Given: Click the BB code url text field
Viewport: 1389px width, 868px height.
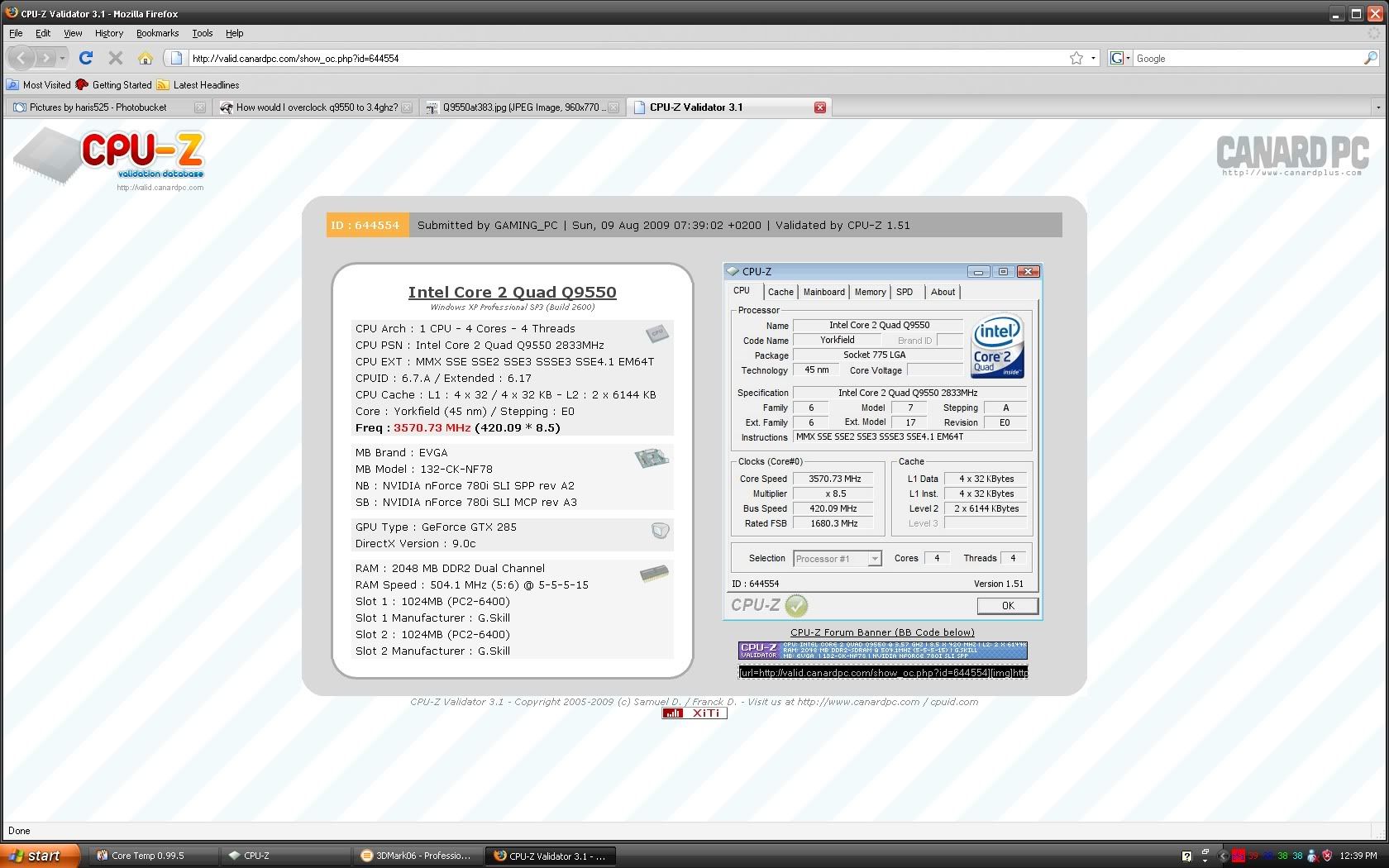Looking at the screenshot, I should (883, 673).
